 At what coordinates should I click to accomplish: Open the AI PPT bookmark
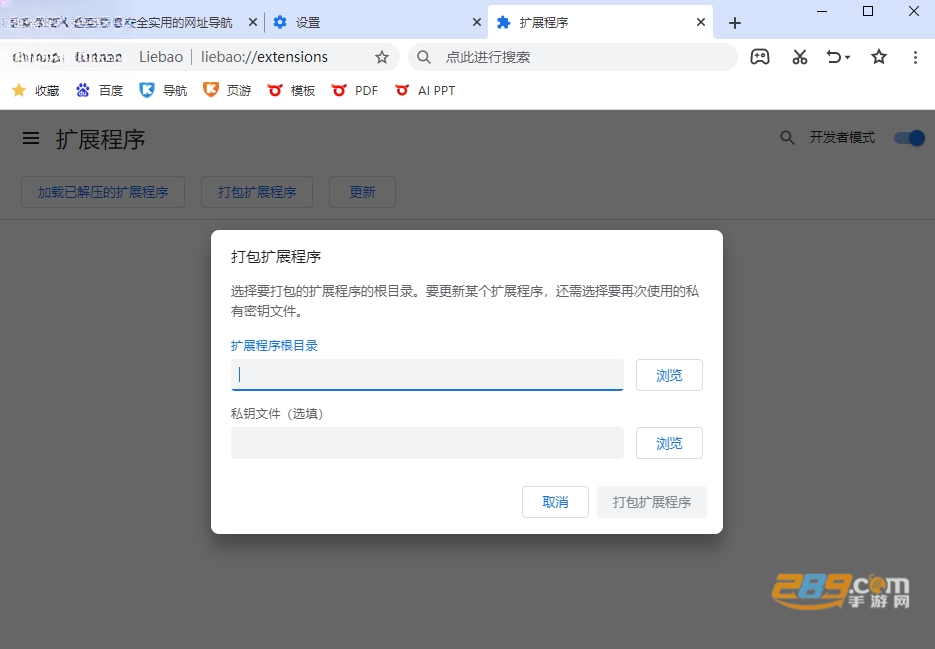[x=425, y=90]
